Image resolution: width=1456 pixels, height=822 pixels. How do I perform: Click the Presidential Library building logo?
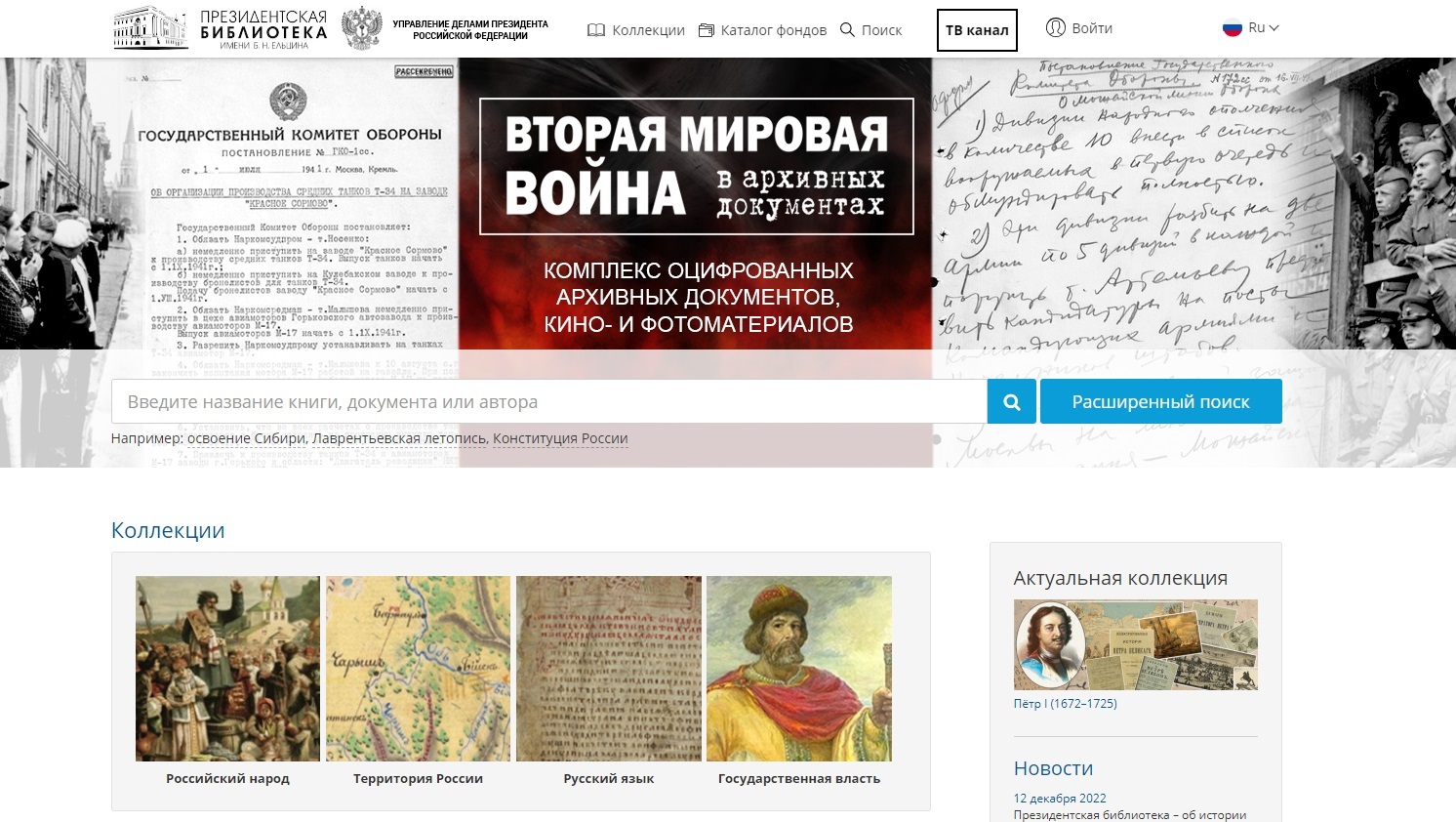tap(150, 28)
